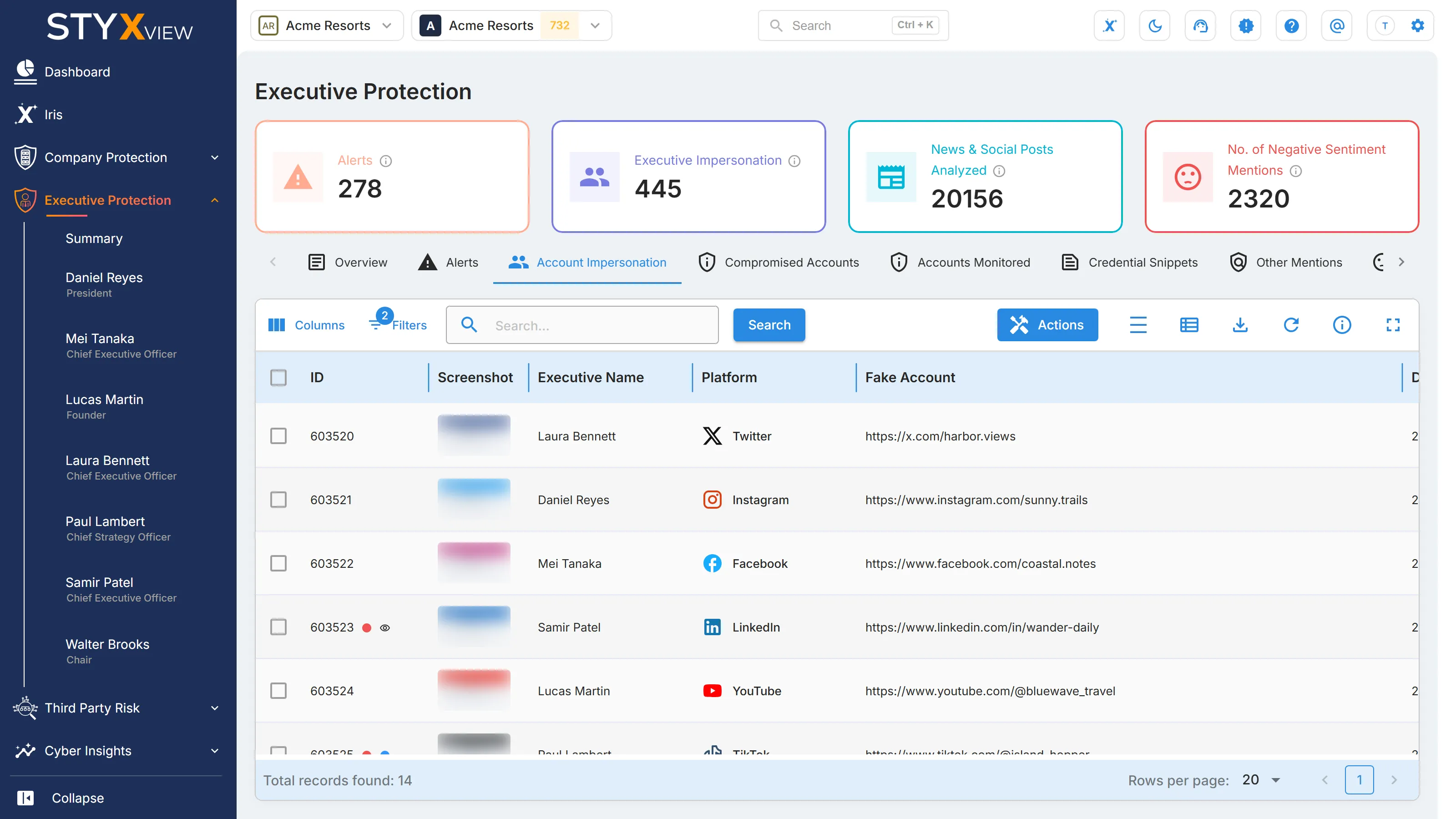Switch to Alerts tab

point(448,262)
